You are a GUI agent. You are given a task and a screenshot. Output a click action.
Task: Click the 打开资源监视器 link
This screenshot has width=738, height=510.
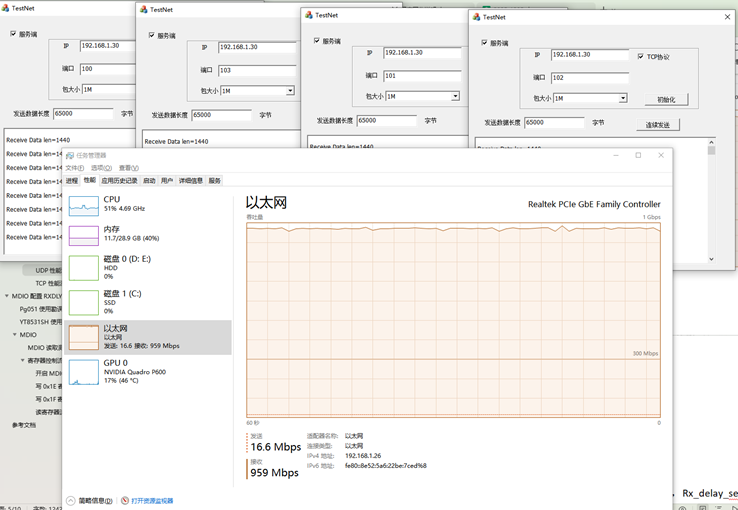point(151,501)
